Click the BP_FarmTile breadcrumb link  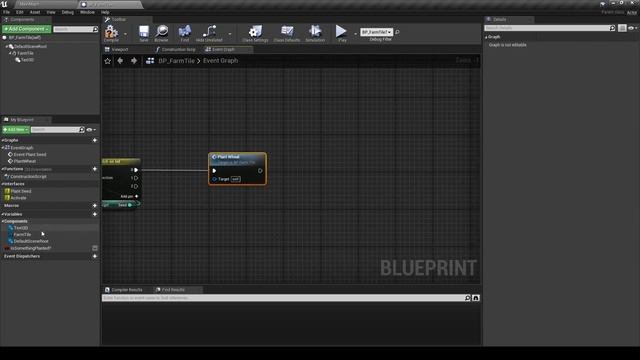176,61
